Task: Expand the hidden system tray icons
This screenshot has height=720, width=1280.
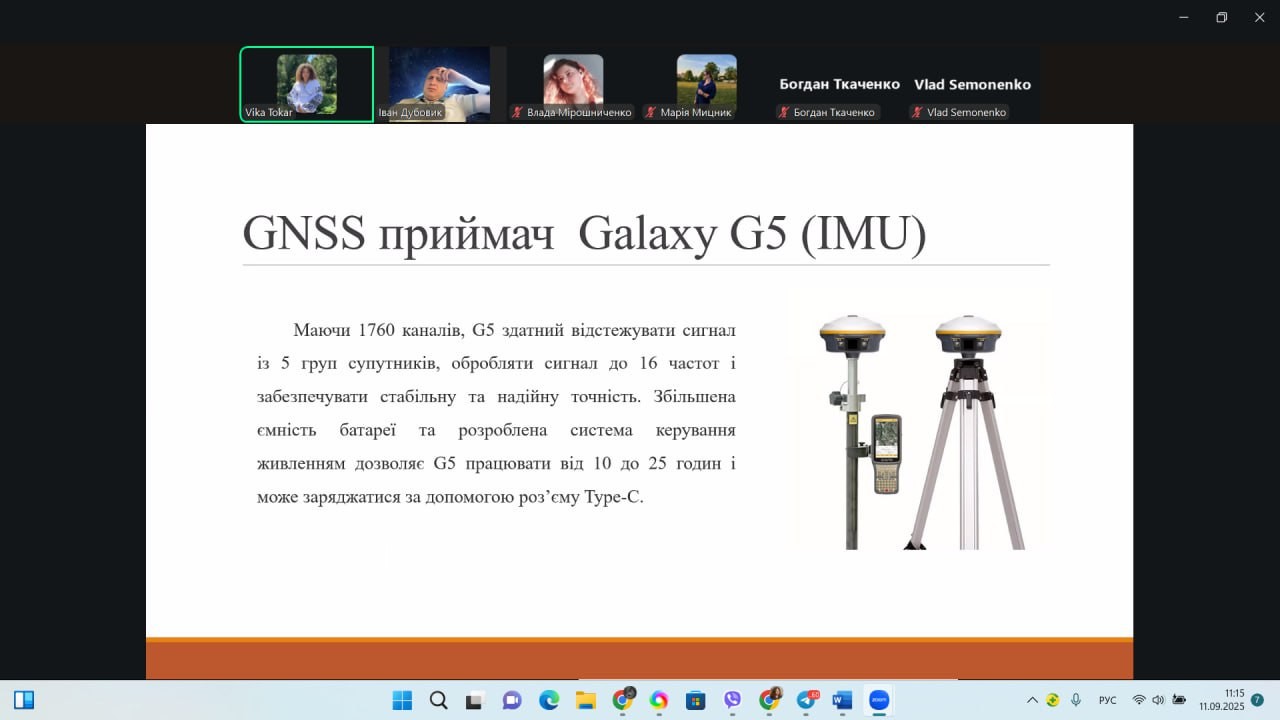Action: coord(1033,700)
